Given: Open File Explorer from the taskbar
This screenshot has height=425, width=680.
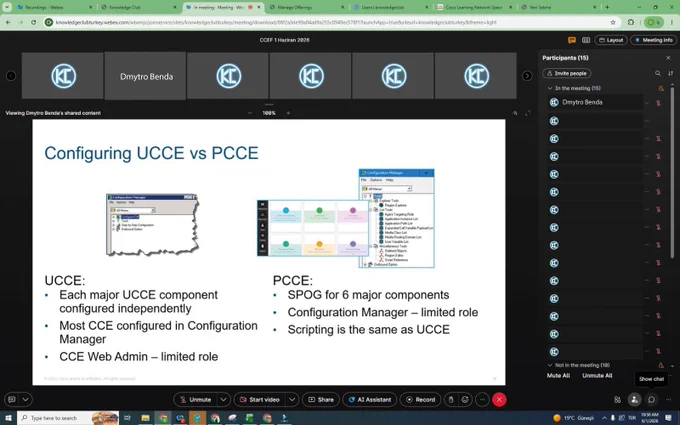Looking at the screenshot, I should (145, 418).
